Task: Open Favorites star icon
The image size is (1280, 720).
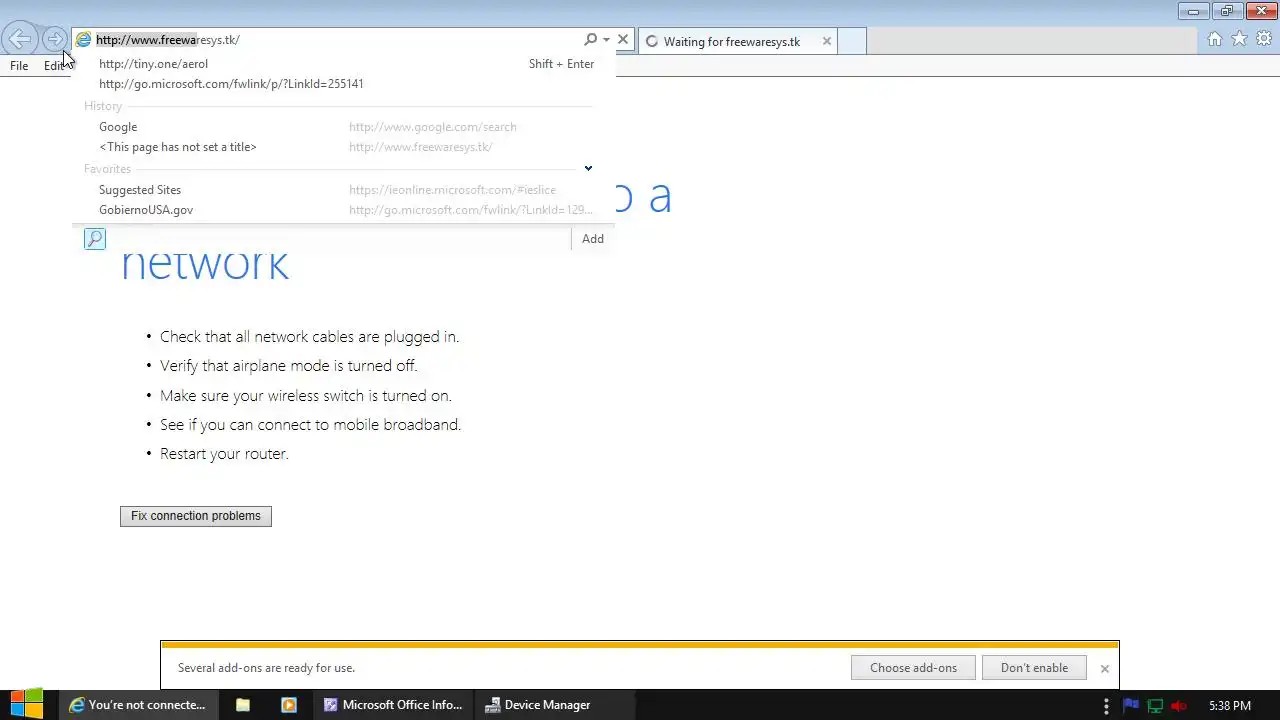Action: tap(1239, 39)
